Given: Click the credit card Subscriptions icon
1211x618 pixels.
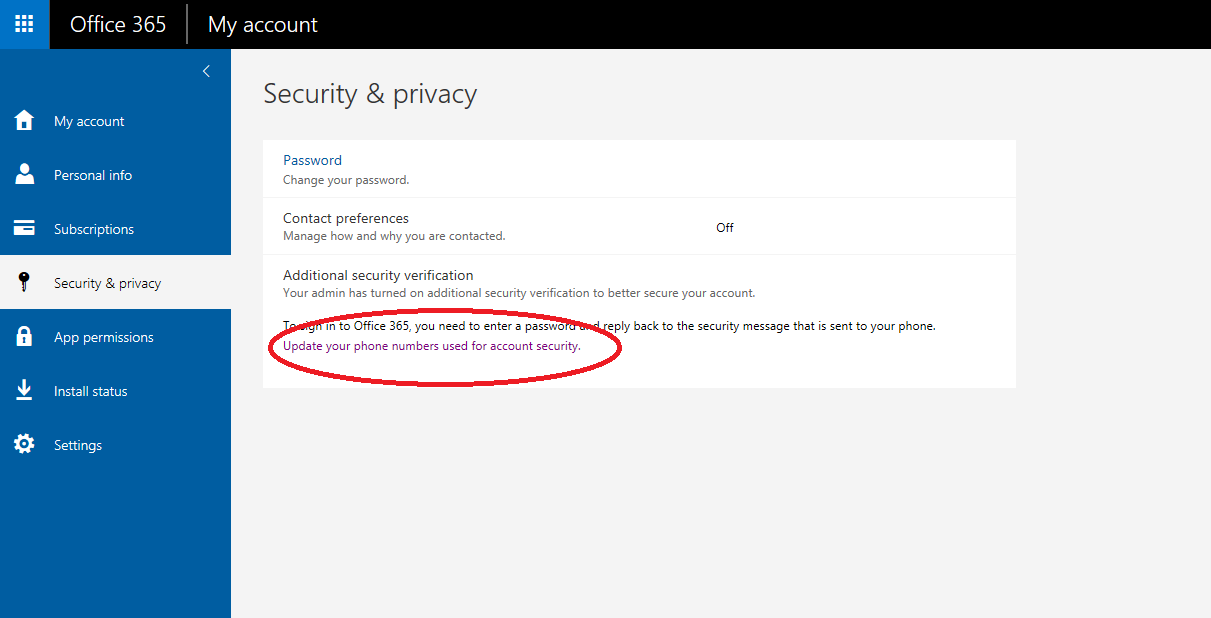Looking at the screenshot, I should [x=24, y=228].
